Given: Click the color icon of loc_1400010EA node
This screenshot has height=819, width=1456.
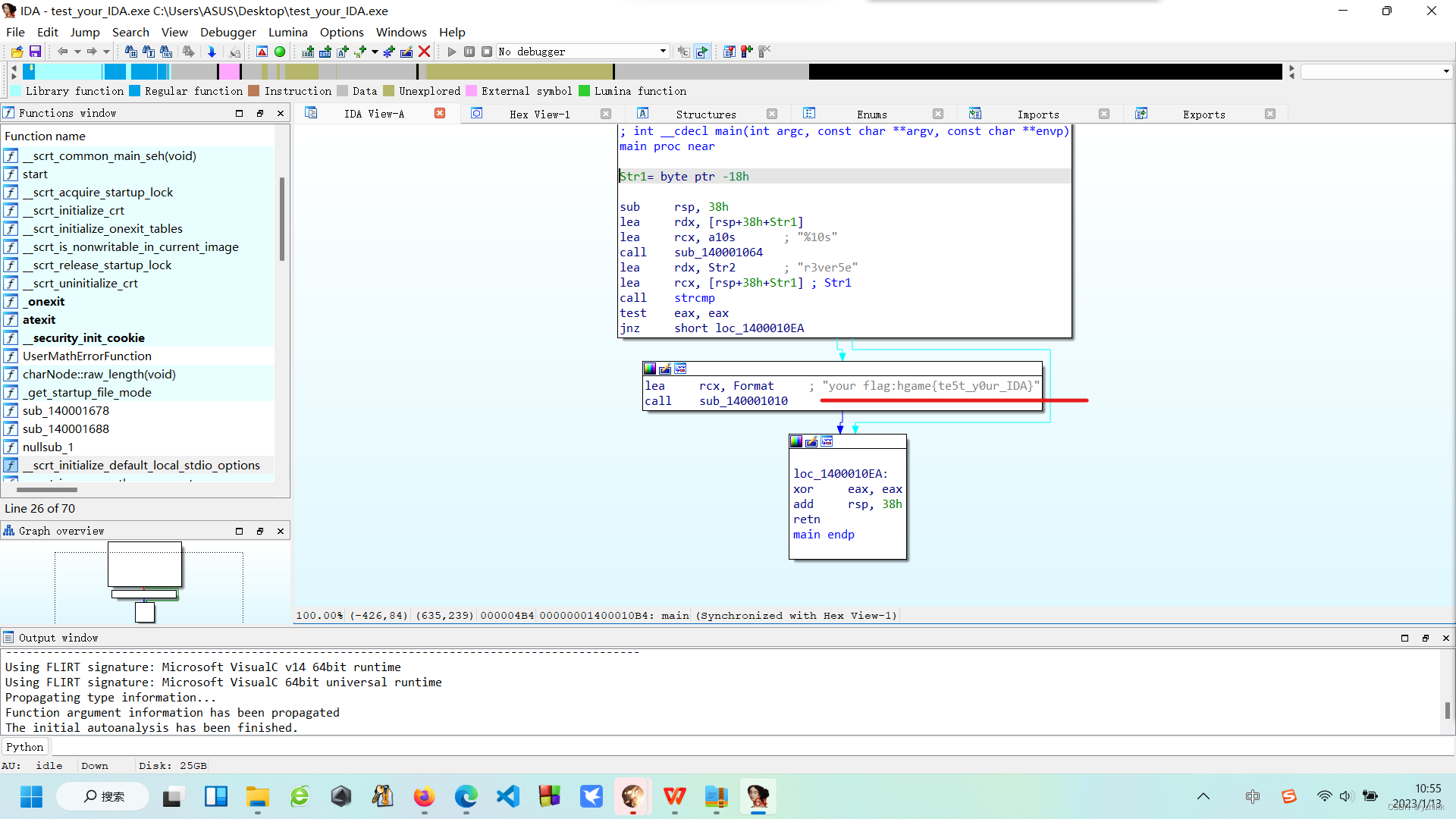Looking at the screenshot, I should pos(796,441).
